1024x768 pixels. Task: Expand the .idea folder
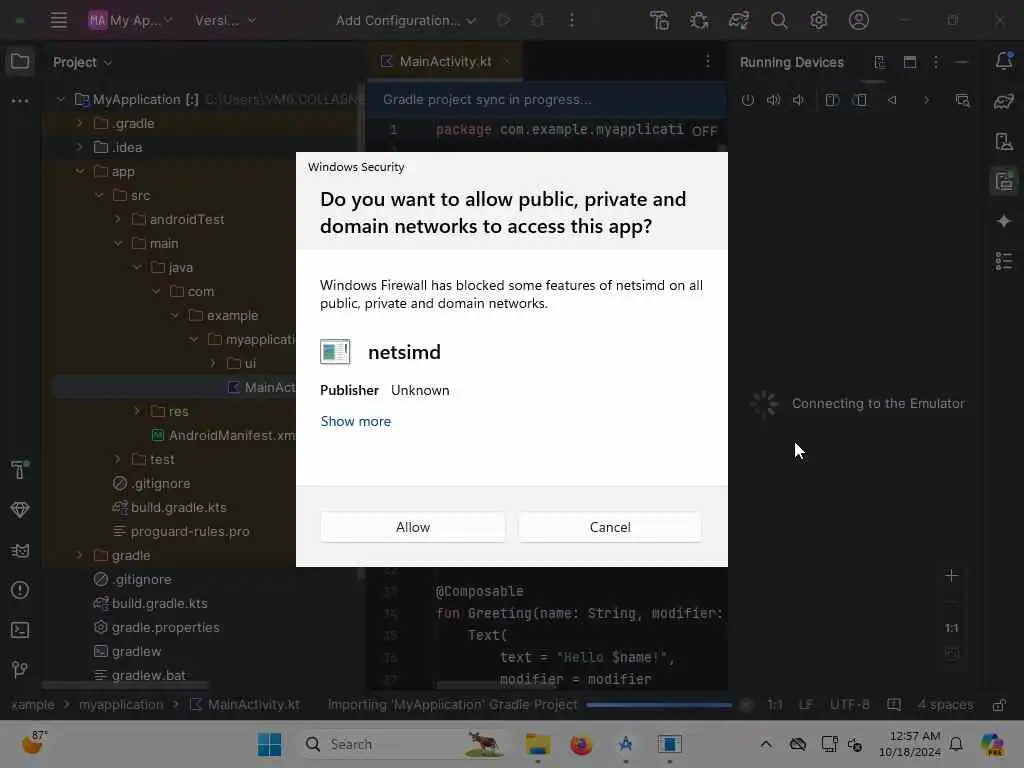tap(80, 148)
